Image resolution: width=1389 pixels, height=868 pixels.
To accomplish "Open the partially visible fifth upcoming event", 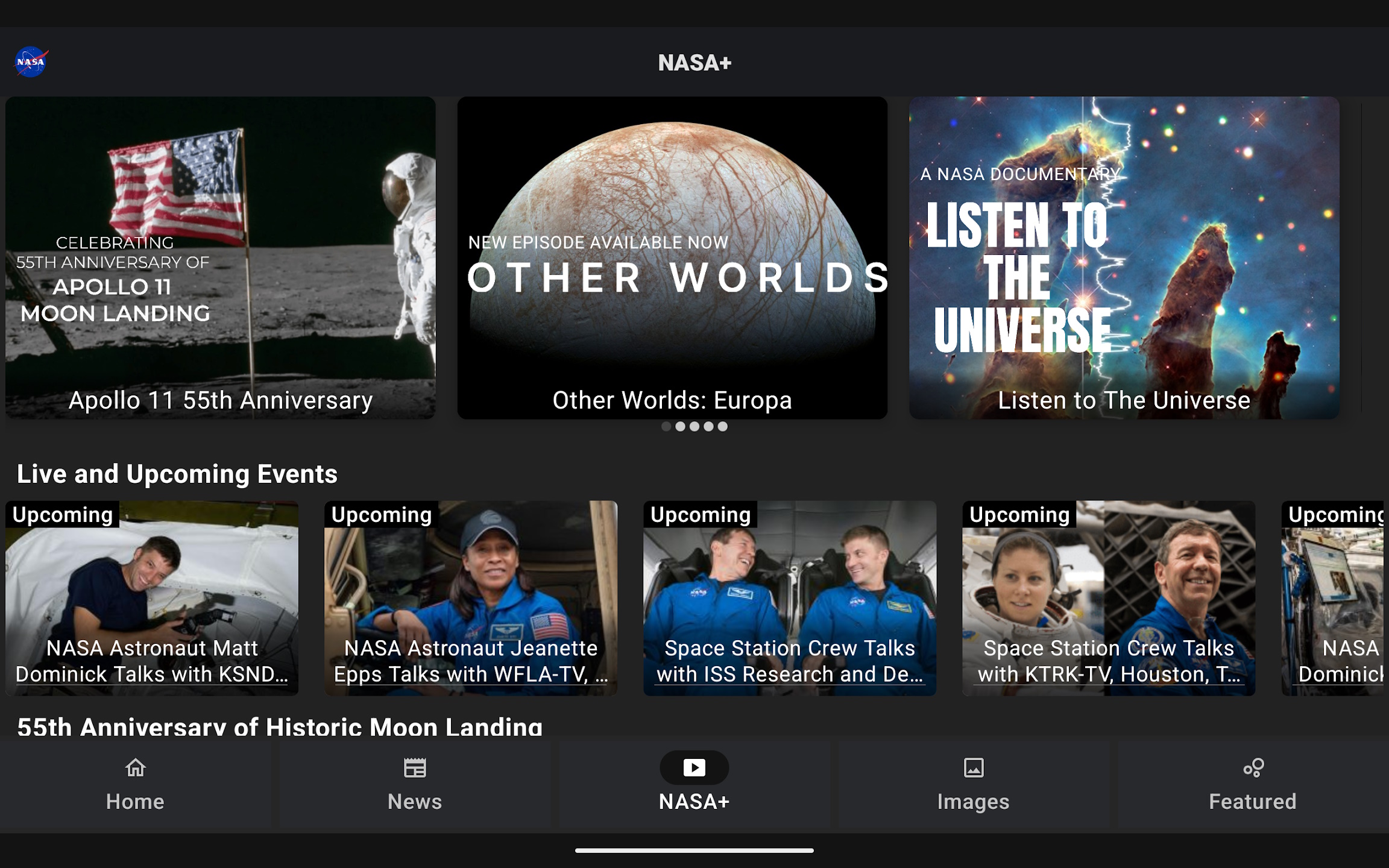I will (1335, 598).
